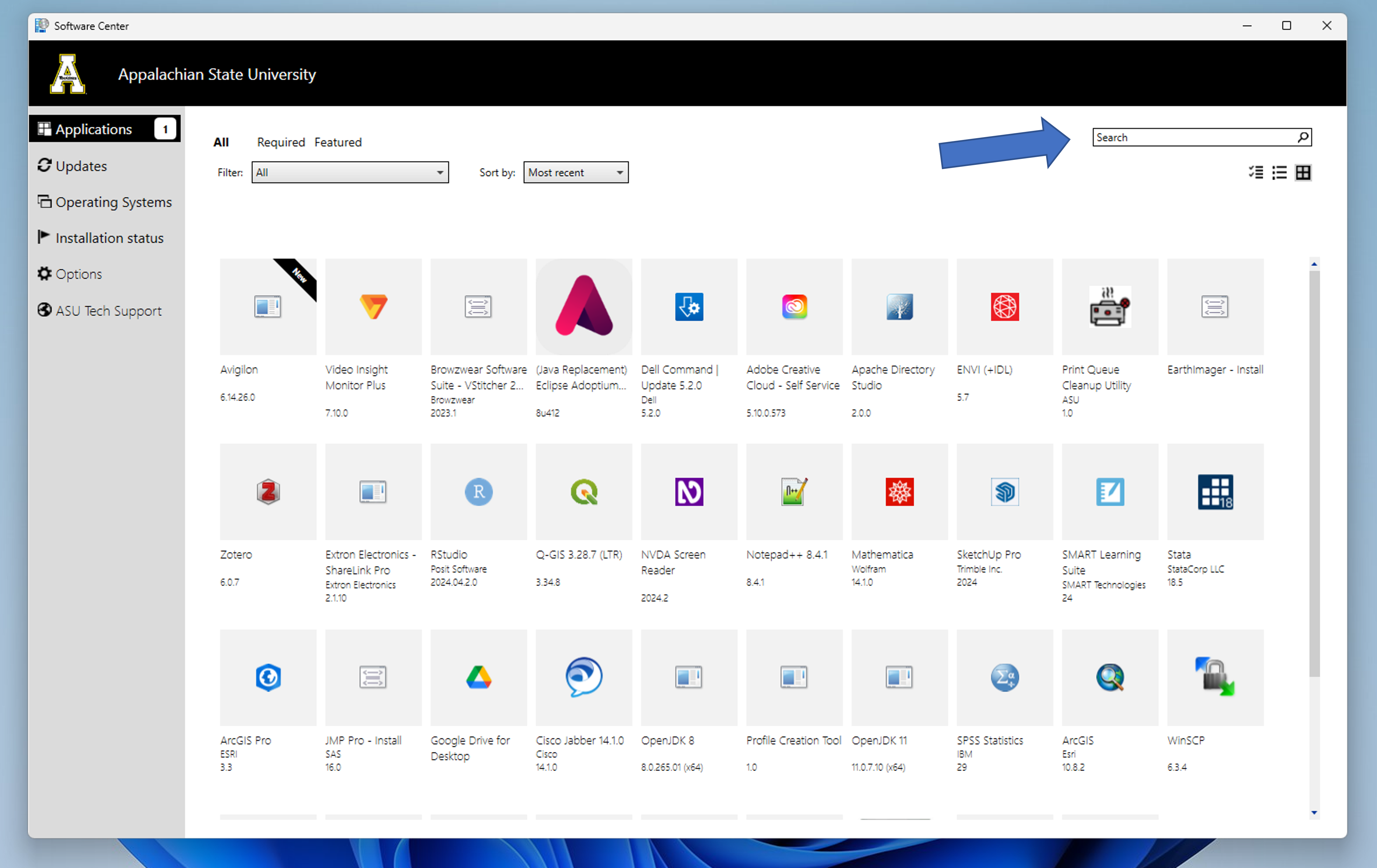
Task: Switch to tile grid view icon
Action: [x=1303, y=172]
